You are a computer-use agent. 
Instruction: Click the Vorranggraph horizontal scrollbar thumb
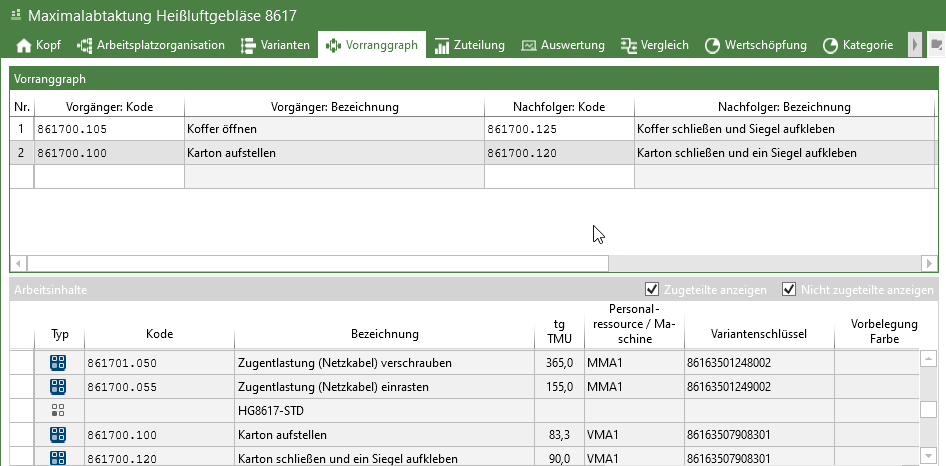318,263
